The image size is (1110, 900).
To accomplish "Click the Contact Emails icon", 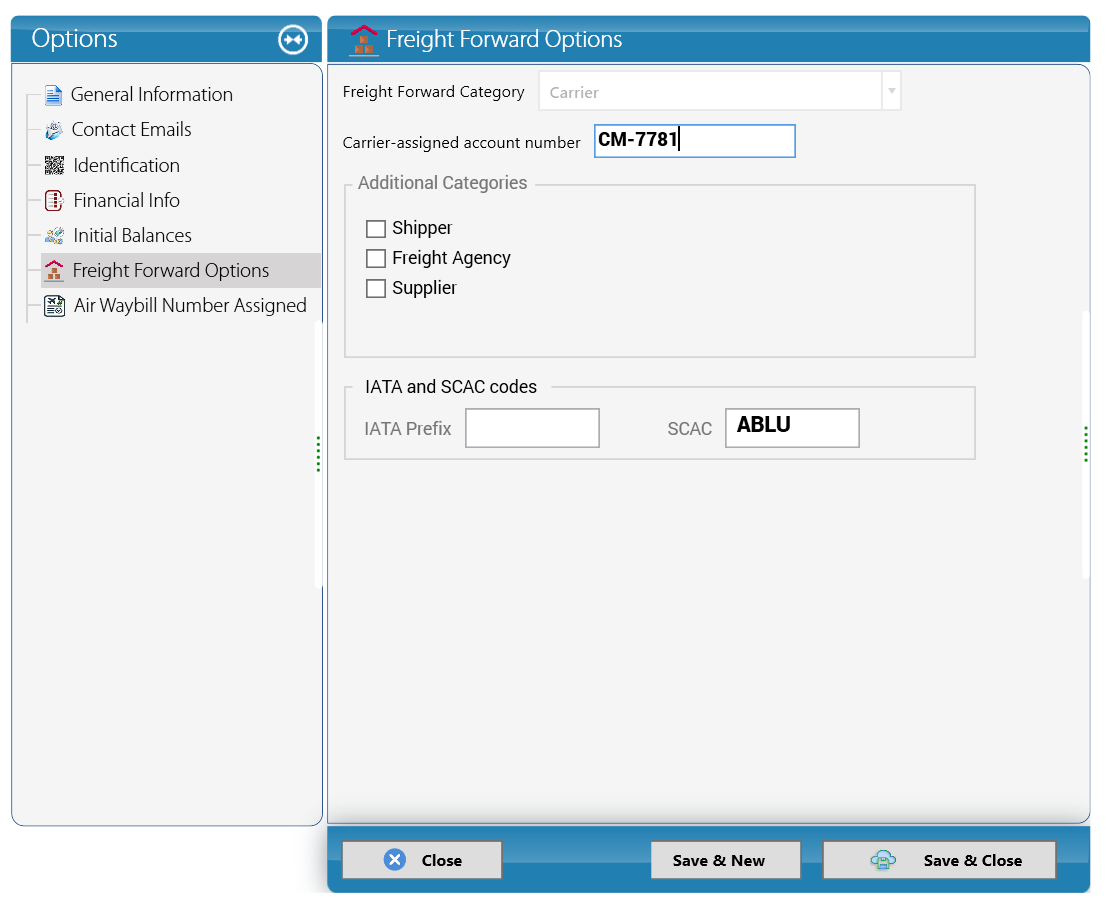I will click(54, 130).
